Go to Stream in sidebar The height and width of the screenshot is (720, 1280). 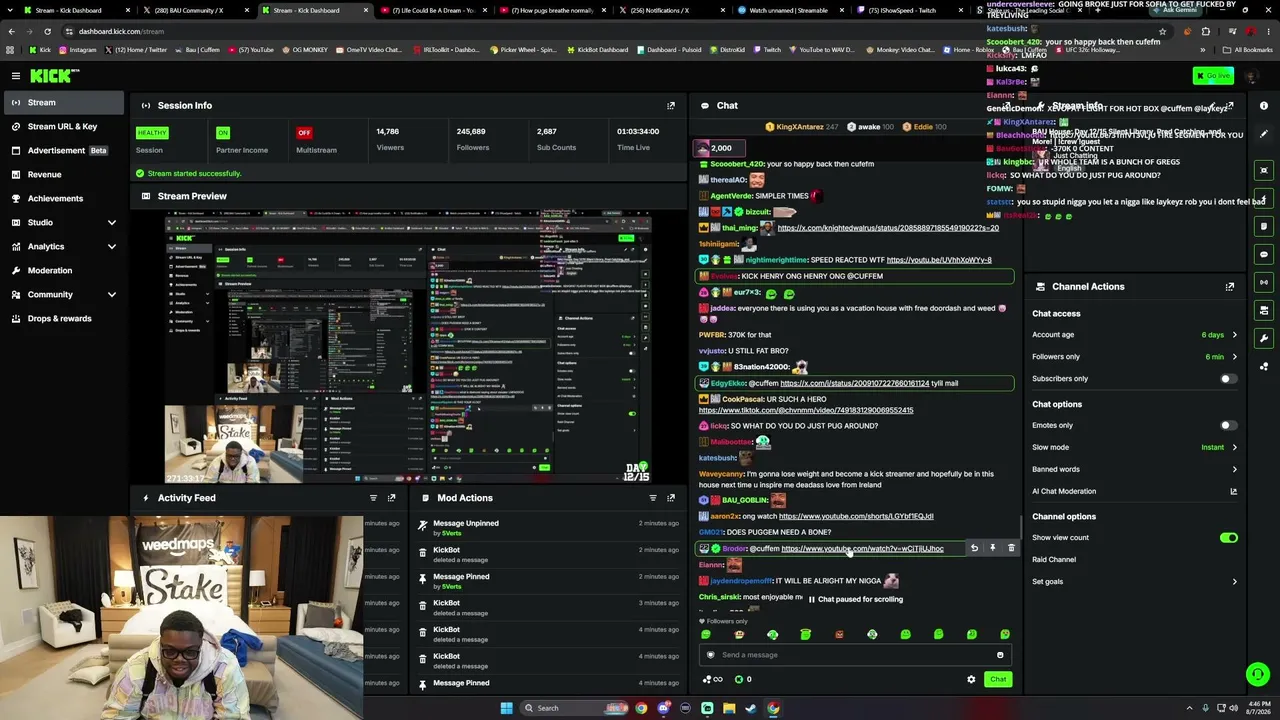click(63, 102)
